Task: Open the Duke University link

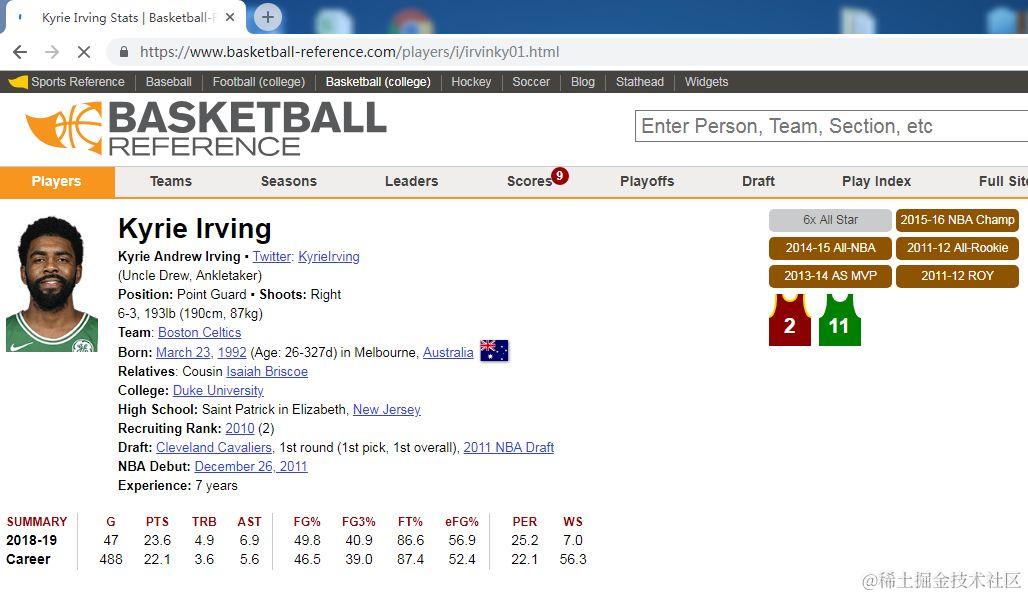Action: (218, 390)
